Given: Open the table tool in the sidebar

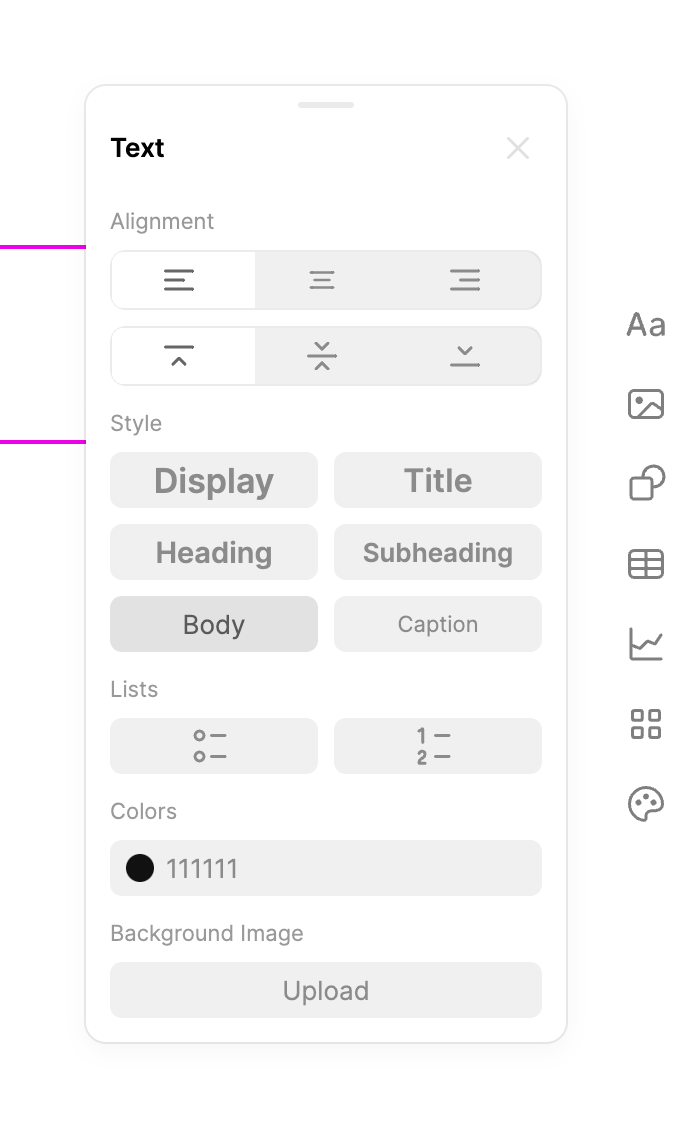Looking at the screenshot, I should [645, 564].
